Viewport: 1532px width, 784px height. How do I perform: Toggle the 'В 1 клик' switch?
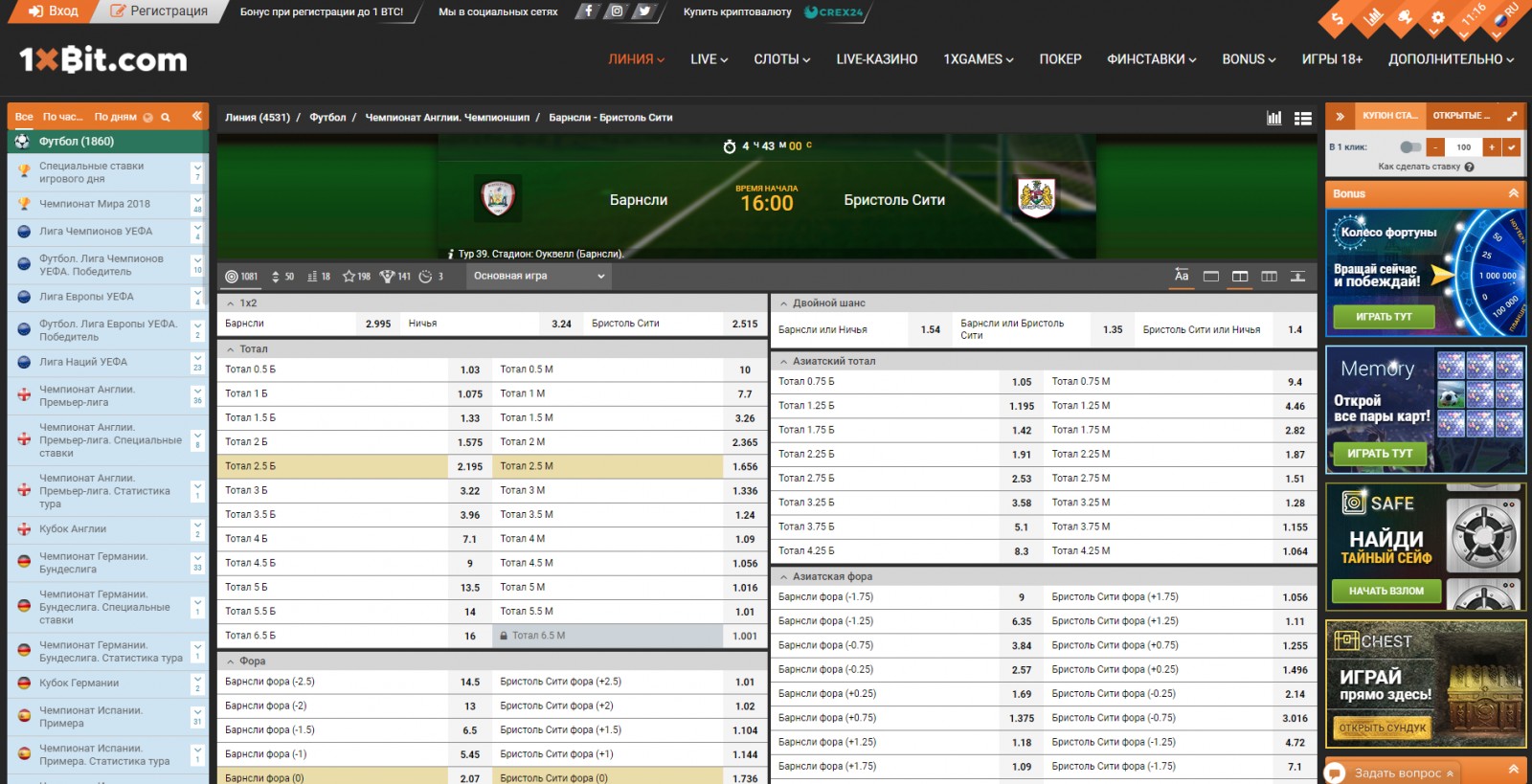(x=1409, y=146)
